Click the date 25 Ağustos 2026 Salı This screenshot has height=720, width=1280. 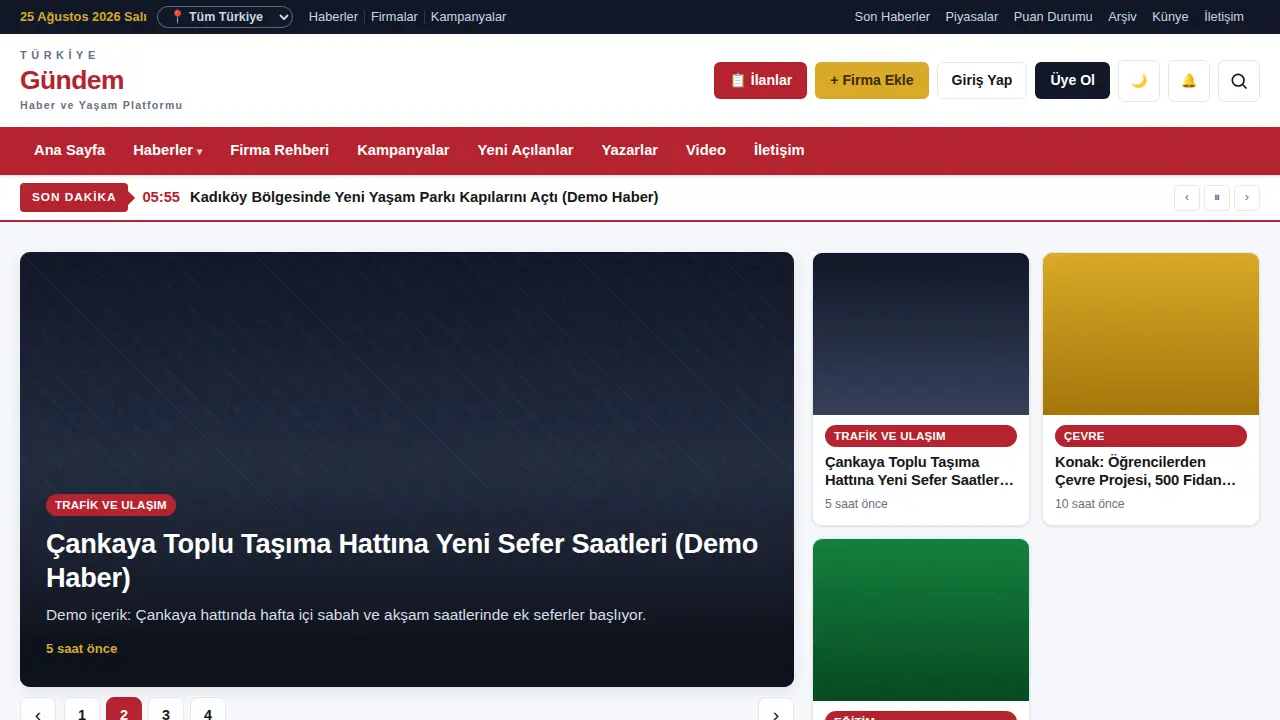(x=83, y=17)
